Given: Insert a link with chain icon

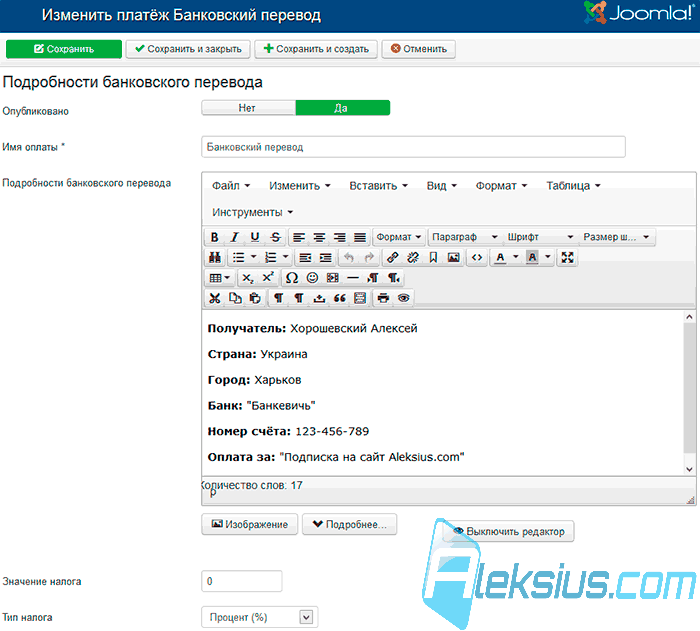Looking at the screenshot, I should coord(392,257).
